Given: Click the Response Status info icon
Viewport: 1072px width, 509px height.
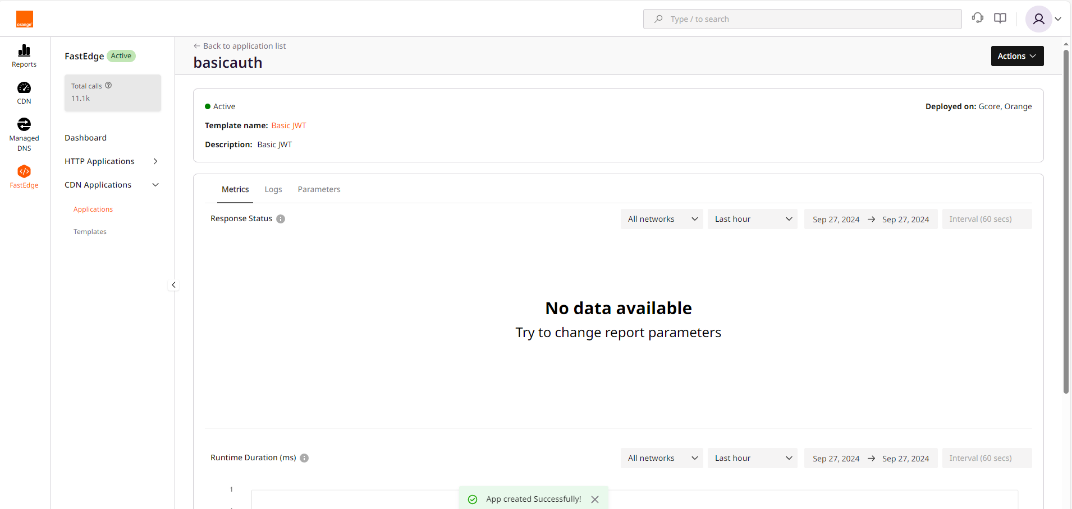Looking at the screenshot, I should (x=281, y=219).
